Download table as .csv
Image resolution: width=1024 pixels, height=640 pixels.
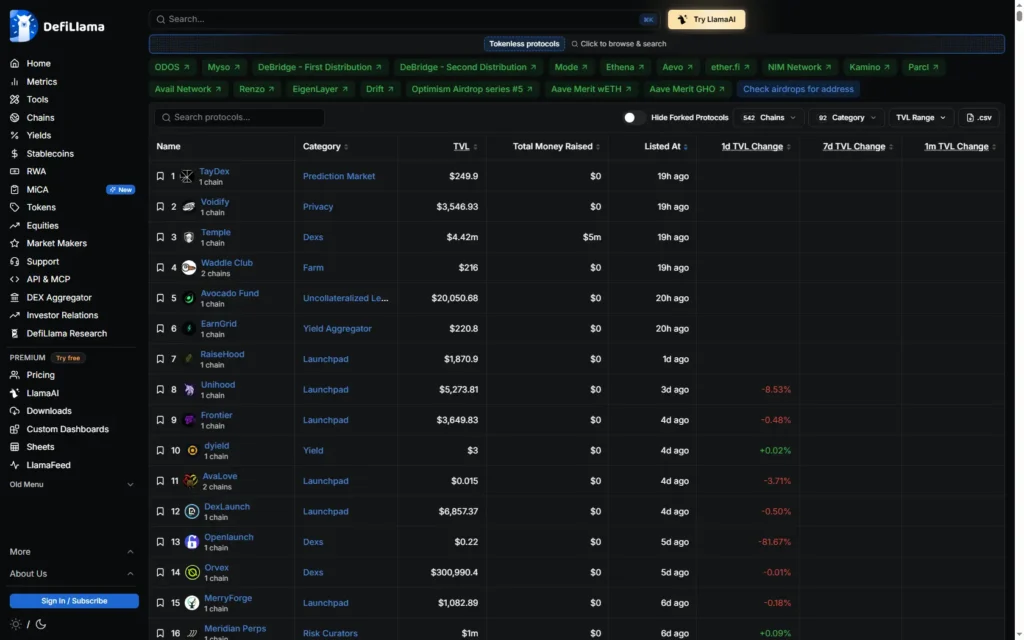979,118
